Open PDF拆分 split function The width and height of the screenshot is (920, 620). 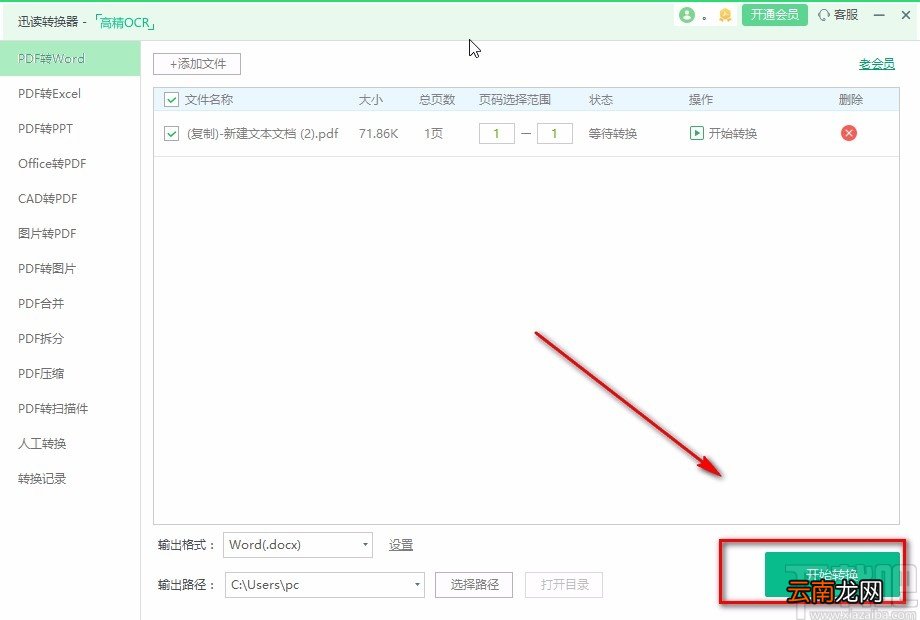click(x=70, y=338)
